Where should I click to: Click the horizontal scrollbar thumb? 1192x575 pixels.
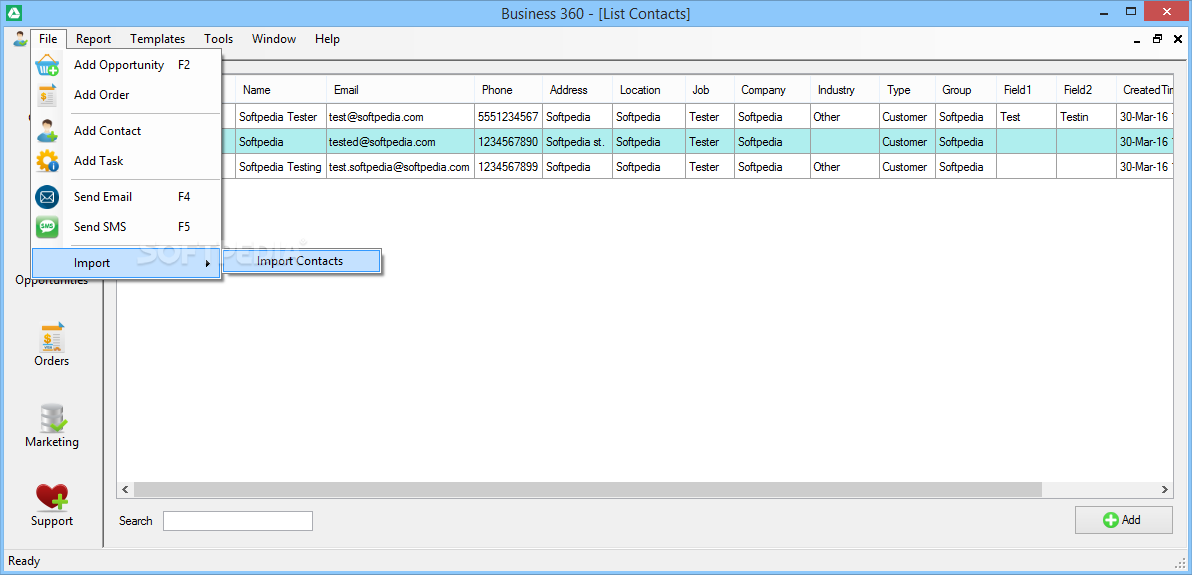coord(588,489)
